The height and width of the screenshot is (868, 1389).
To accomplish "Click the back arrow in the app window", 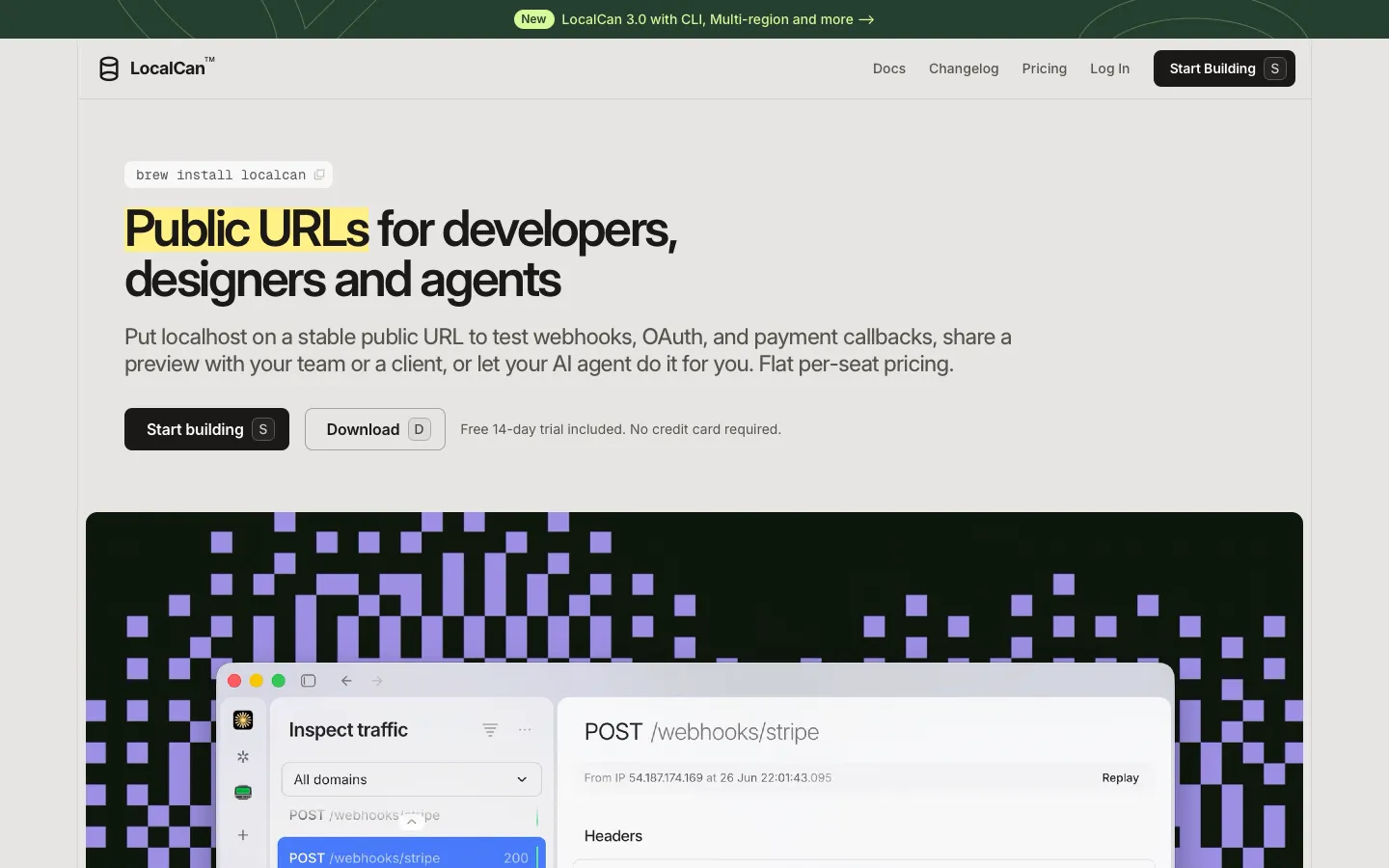I will pos(346,681).
